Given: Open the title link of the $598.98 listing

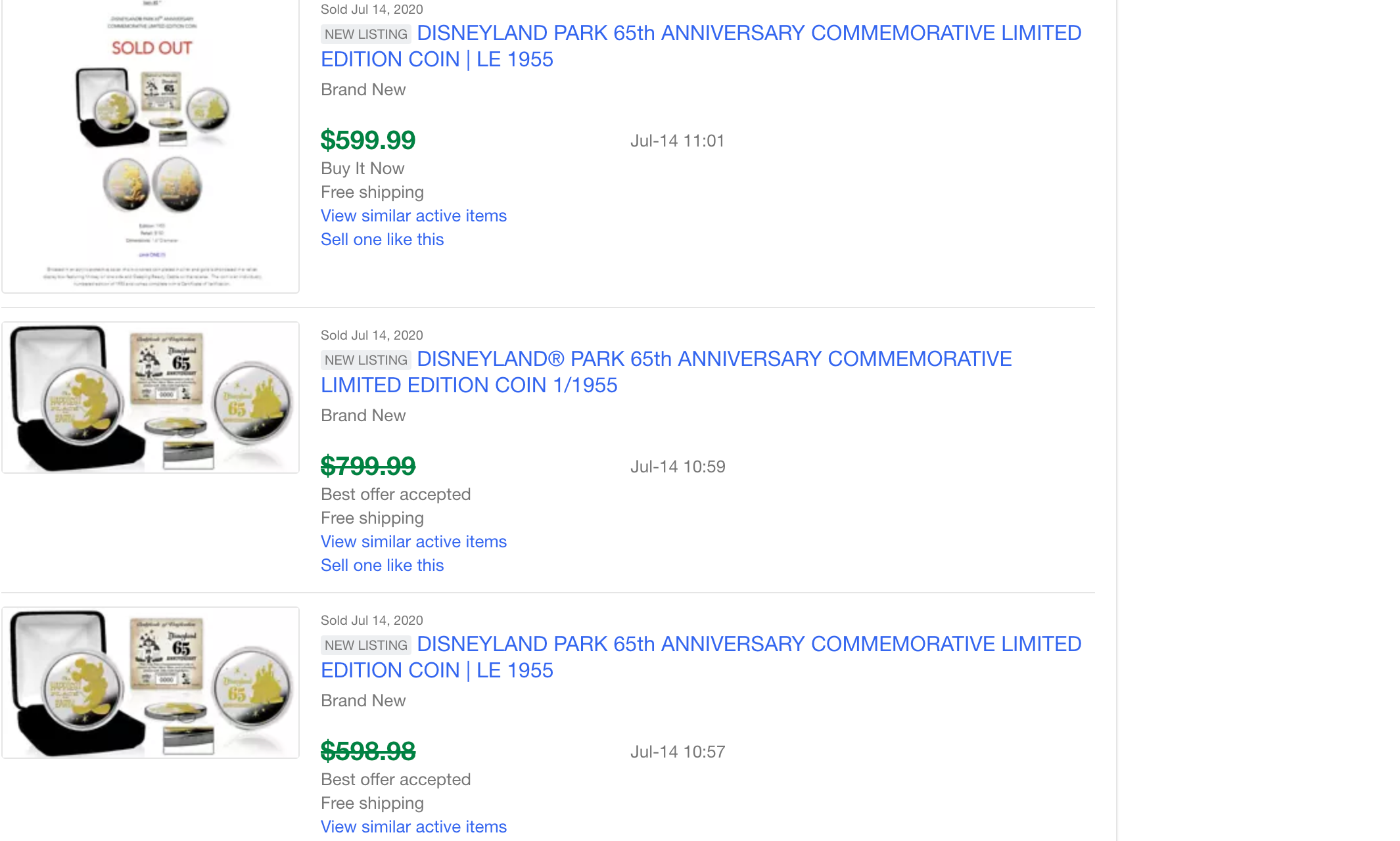Looking at the screenshot, I should coord(701,657).
